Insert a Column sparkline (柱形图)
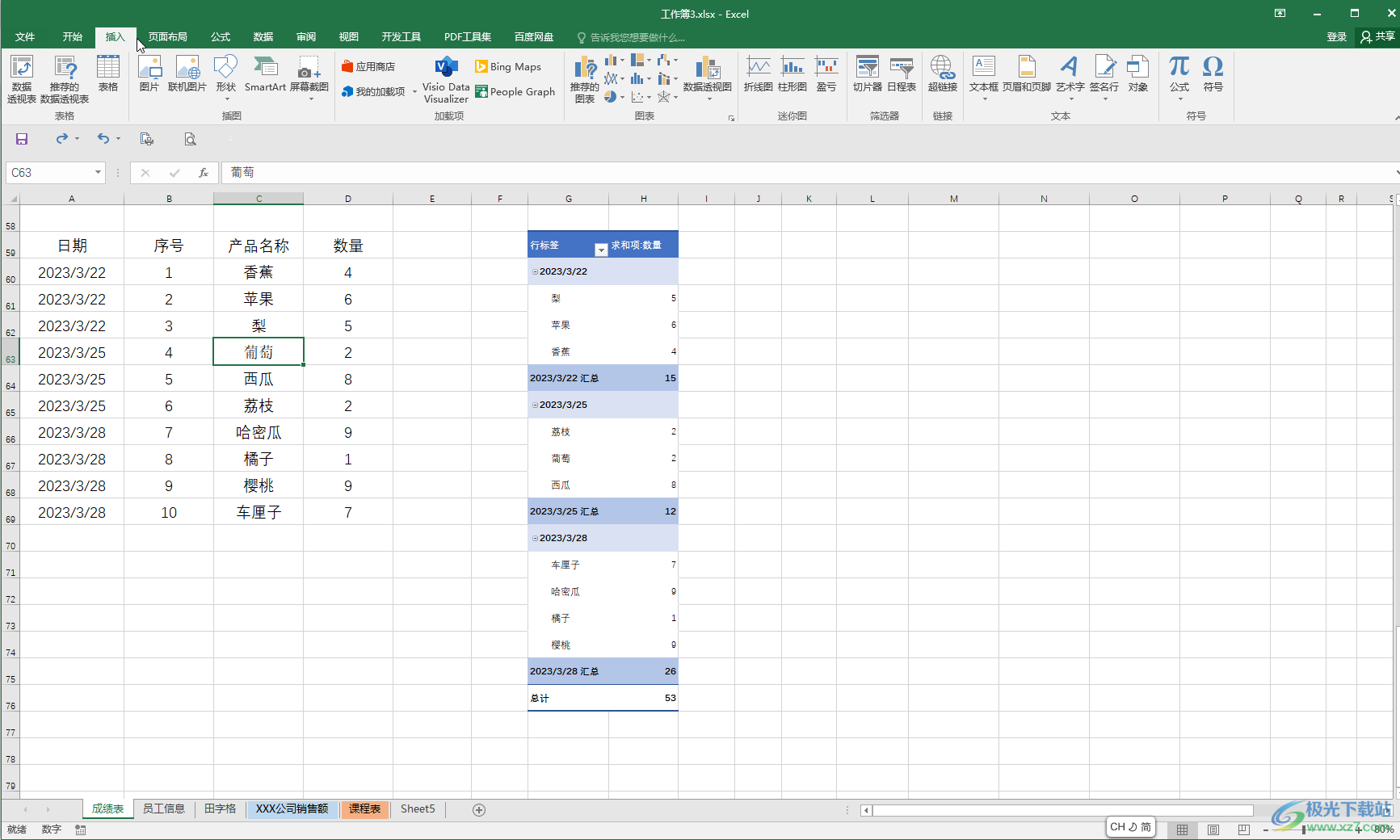The image size is (1400, 840). coord(792,73)
